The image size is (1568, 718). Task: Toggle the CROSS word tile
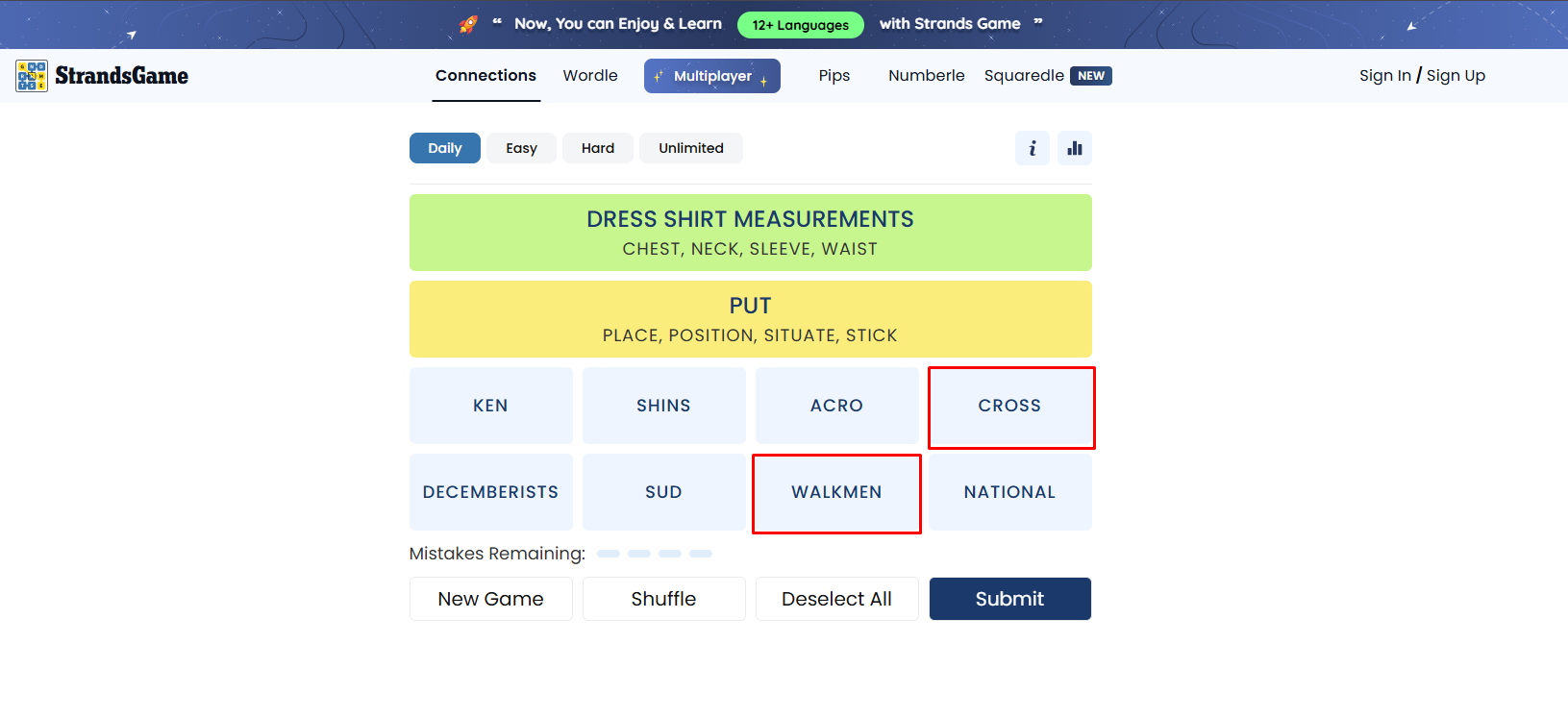1009,406
